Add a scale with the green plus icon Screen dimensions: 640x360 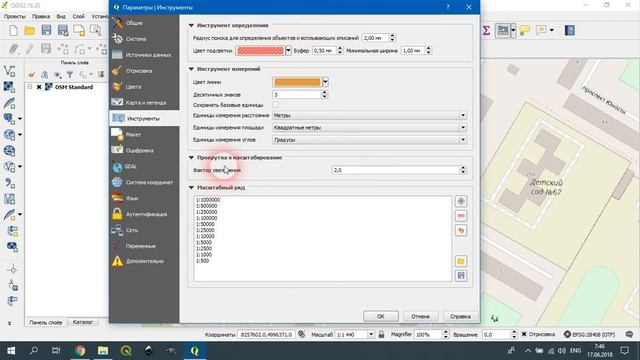coord(461,201)
